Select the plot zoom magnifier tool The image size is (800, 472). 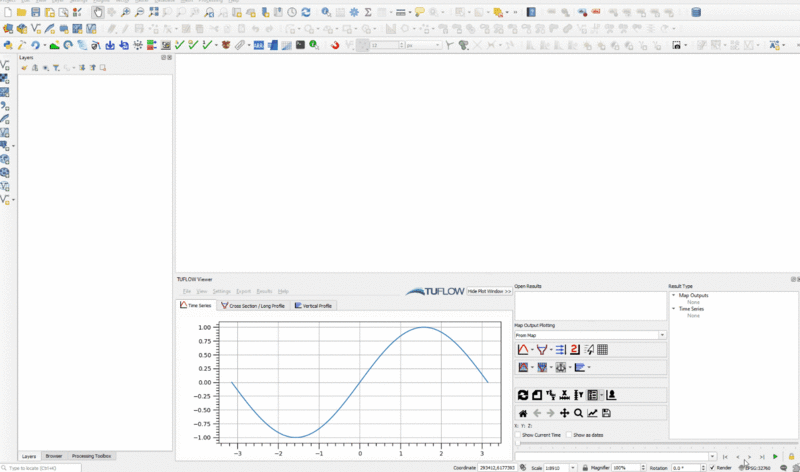pyautogui.click(x=578, y=413)
